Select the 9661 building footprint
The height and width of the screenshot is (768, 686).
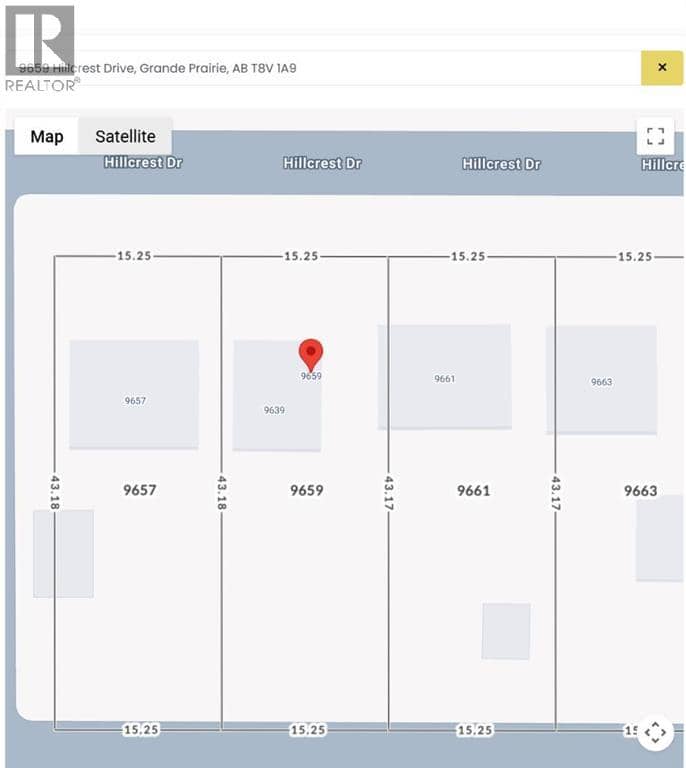click(x=445, y=377)
